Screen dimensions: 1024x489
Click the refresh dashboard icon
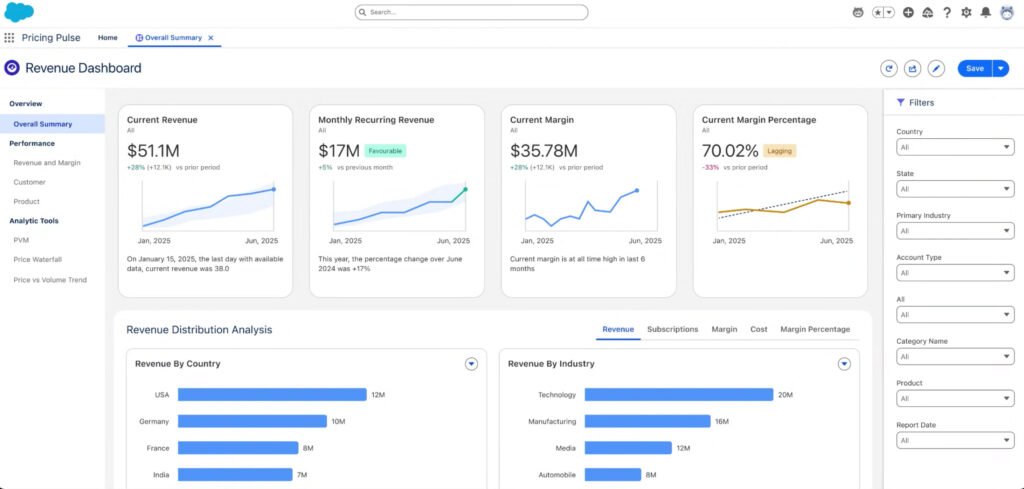[x=888, y=68]
